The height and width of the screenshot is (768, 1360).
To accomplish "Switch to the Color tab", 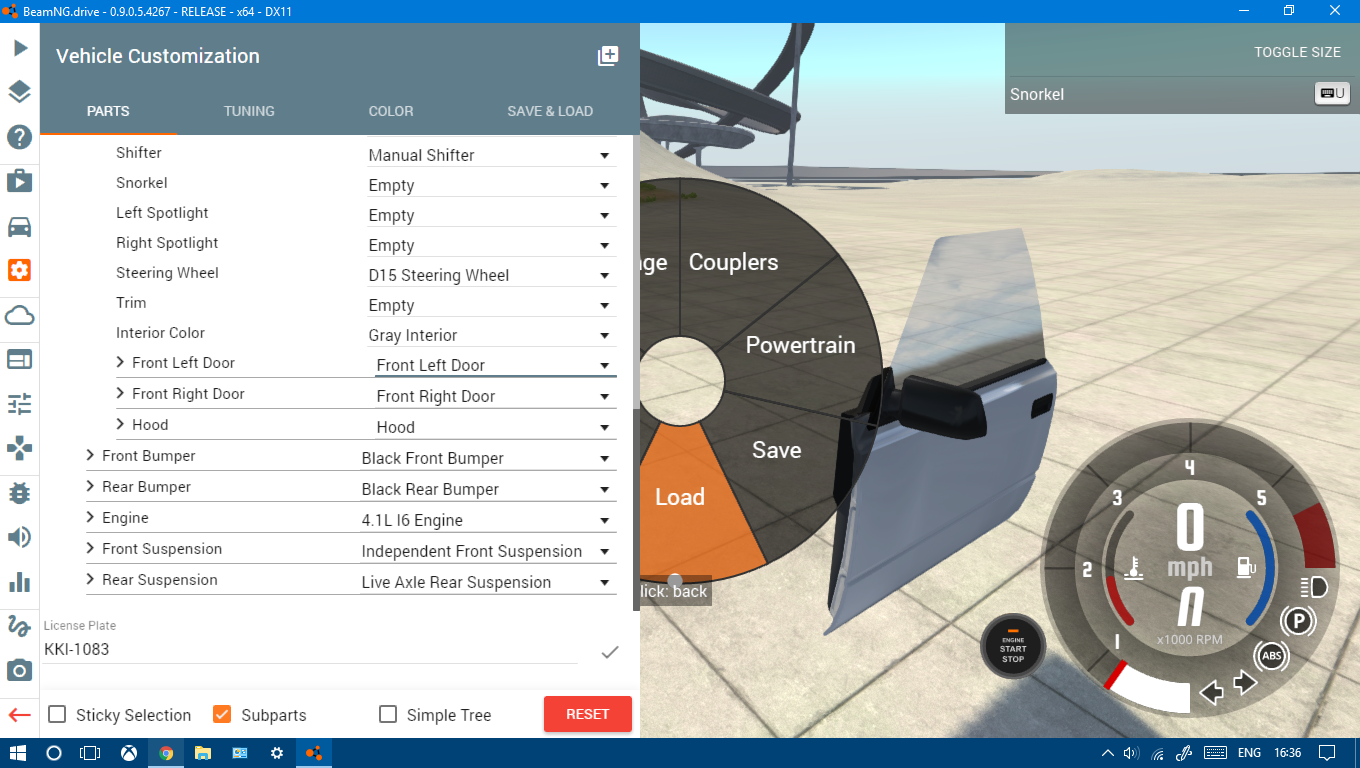I will tap(391, 111).
